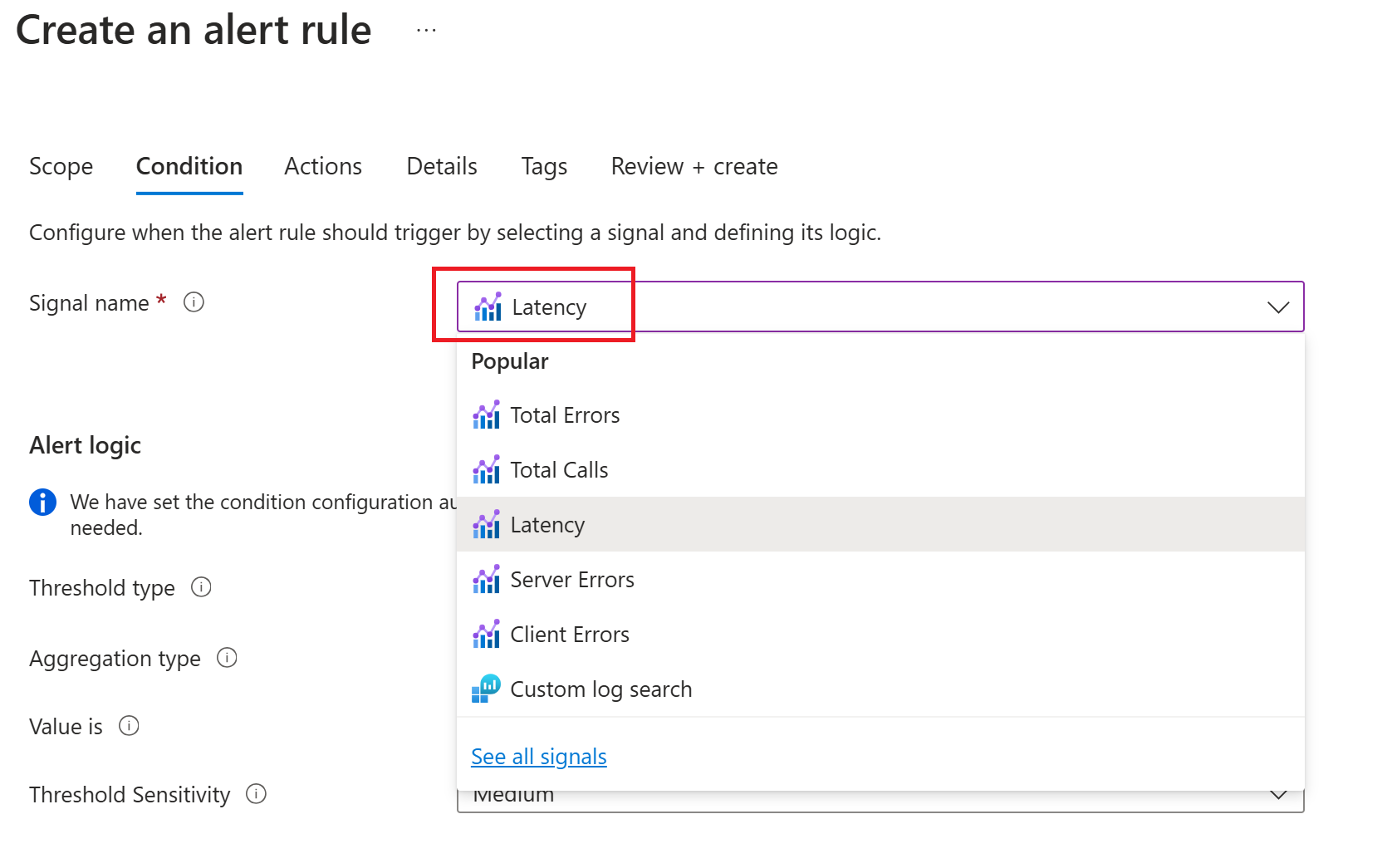
Task: Pick the Server Errors signal
Action: pyautogui.click(x=571, y=580)
